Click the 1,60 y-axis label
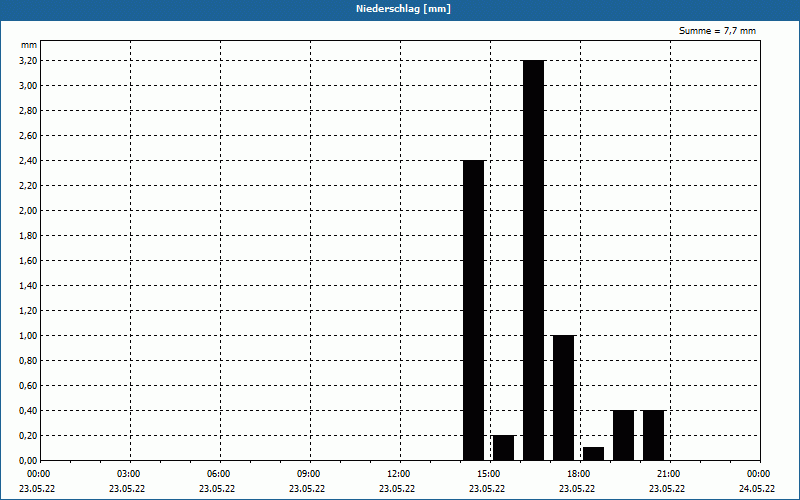This screenshot has height=500, width=800. pyautogui.click(x=28, y=261)
